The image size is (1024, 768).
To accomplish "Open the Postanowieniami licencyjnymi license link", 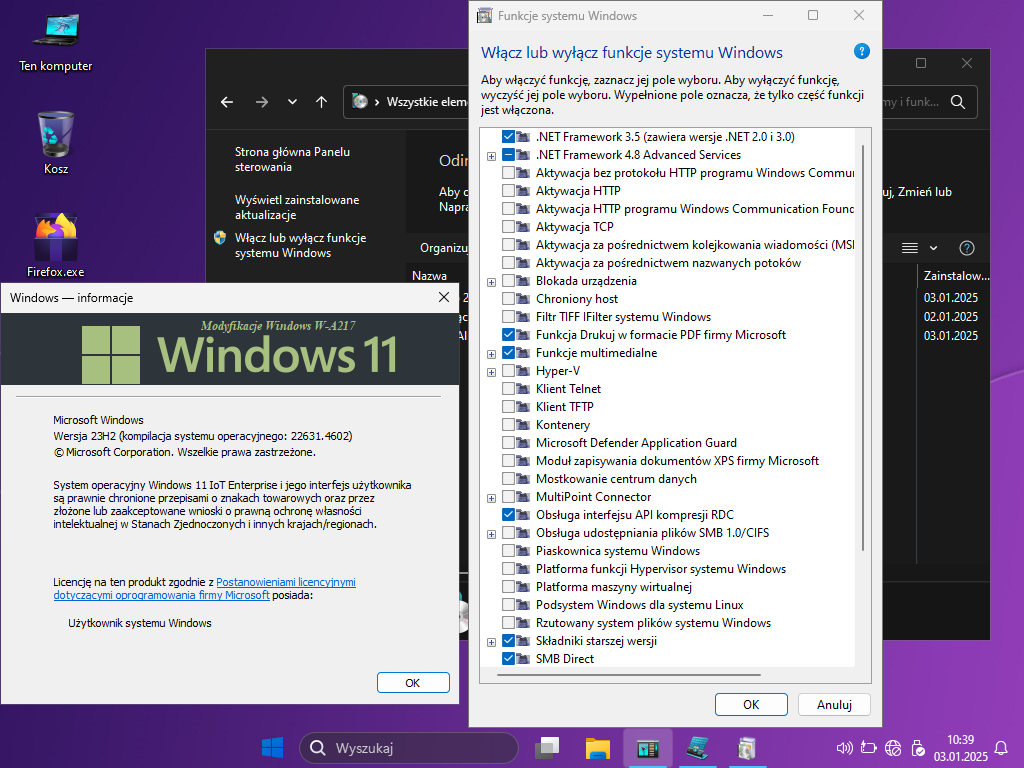I will (286, 582).
